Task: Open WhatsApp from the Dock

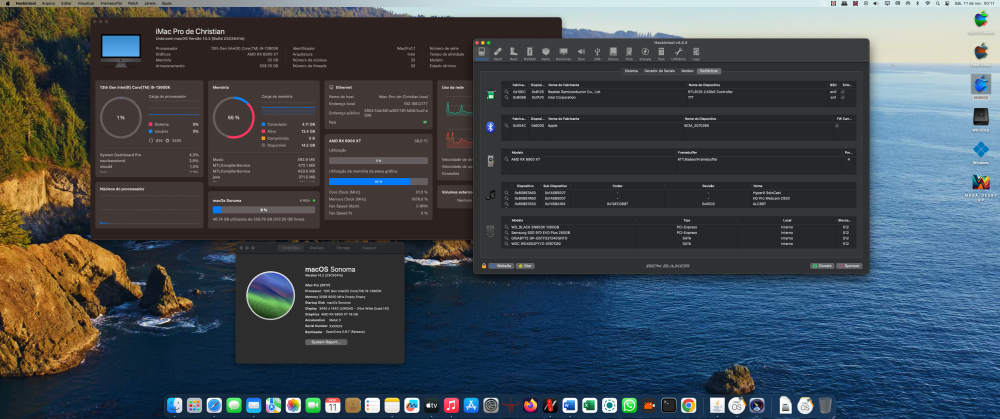Action: click(x=629, y=405)
